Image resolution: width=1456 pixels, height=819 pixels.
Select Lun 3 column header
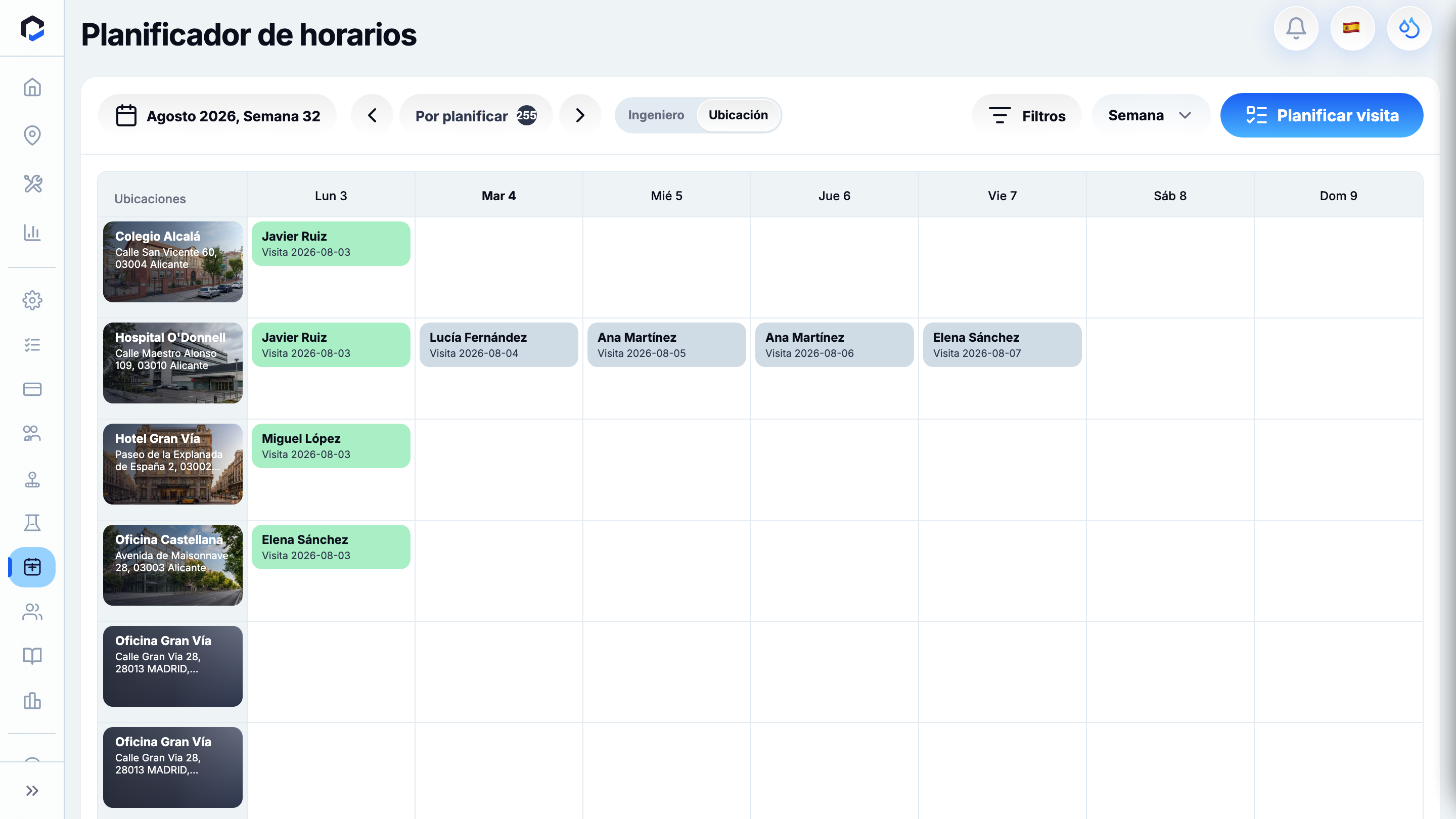[331, 196]
